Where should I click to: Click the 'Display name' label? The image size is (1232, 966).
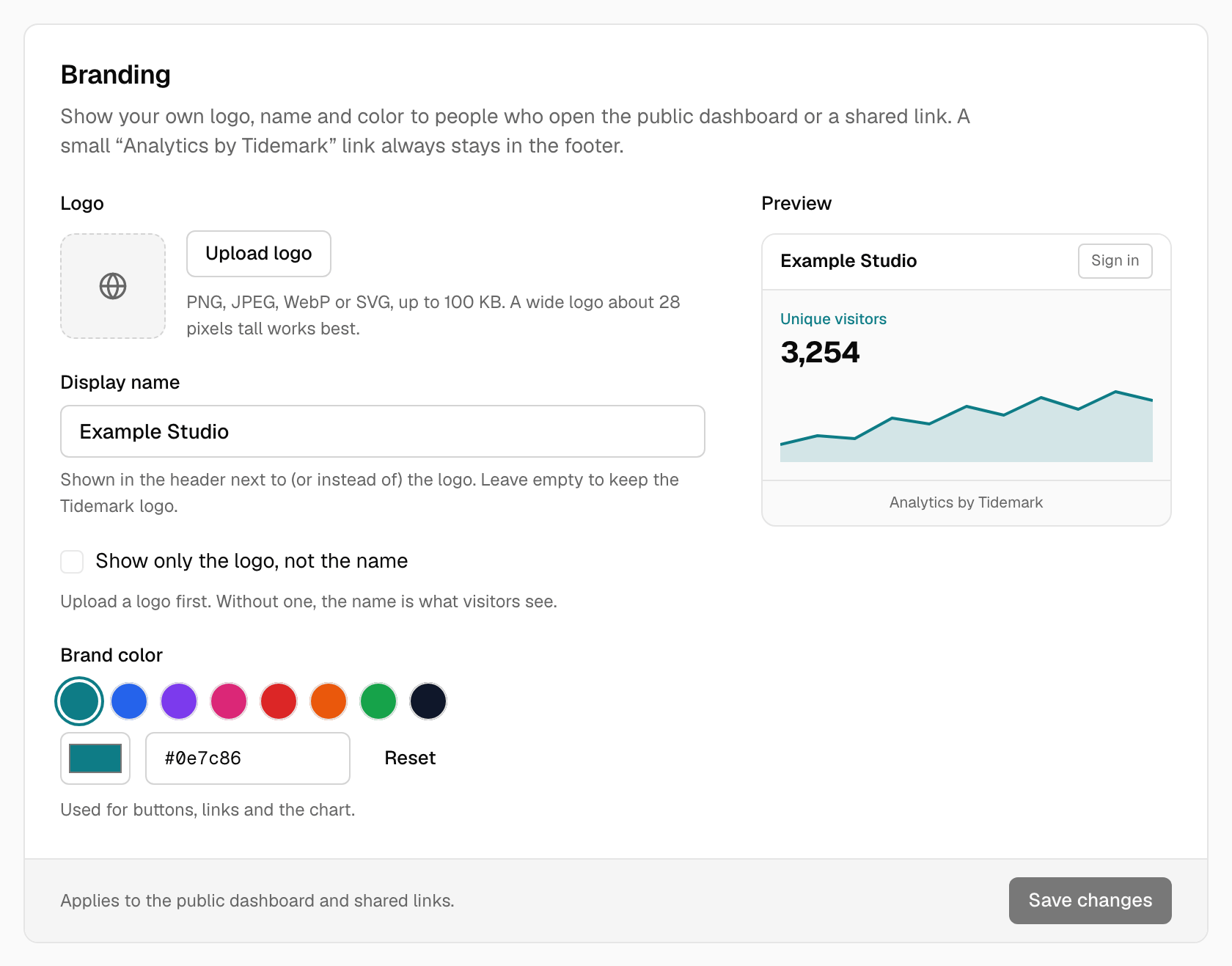point(120,382)
